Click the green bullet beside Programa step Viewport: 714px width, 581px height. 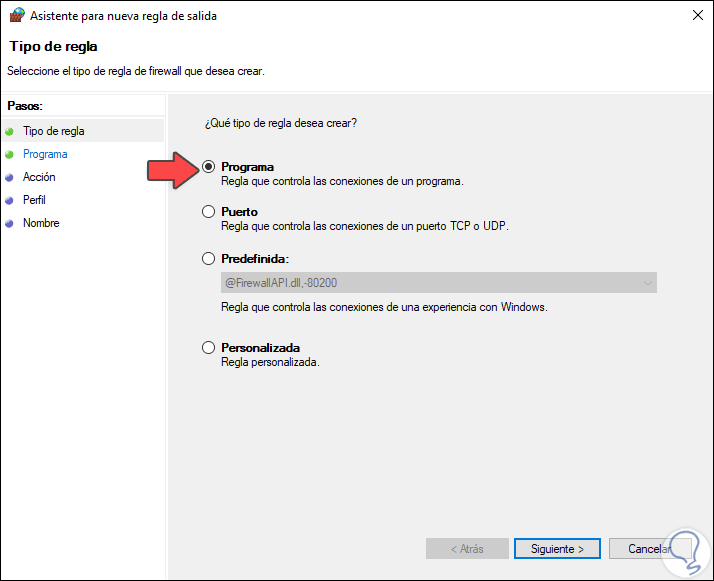(x=11, y=154)
